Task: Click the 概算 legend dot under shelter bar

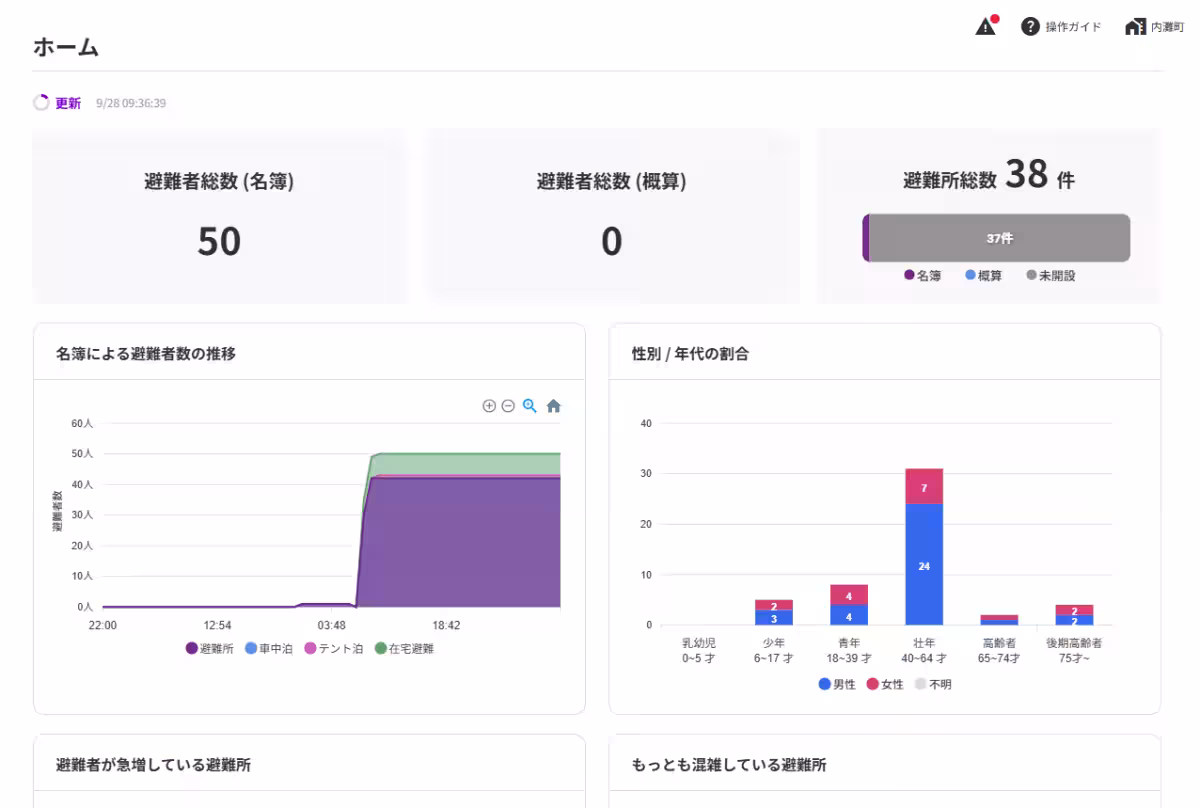Action: point(970,275)
